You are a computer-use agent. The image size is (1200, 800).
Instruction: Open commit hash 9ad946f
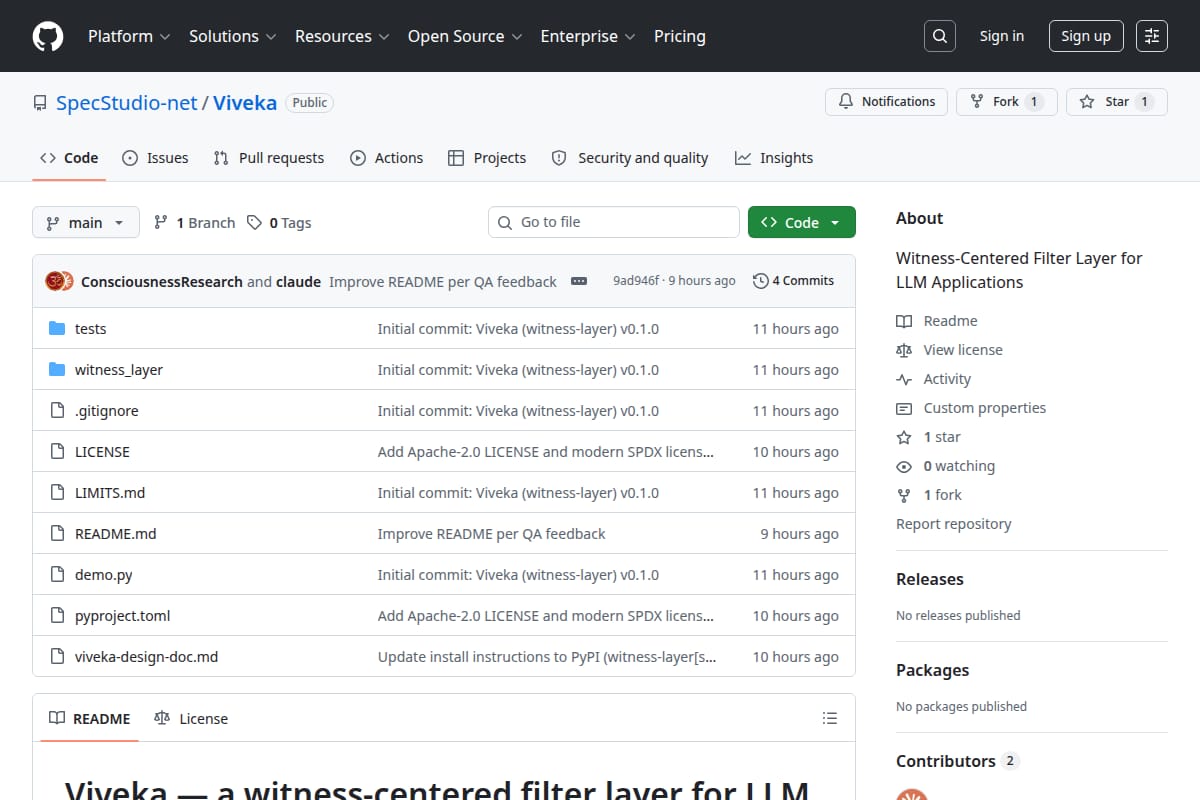(636, 281)
